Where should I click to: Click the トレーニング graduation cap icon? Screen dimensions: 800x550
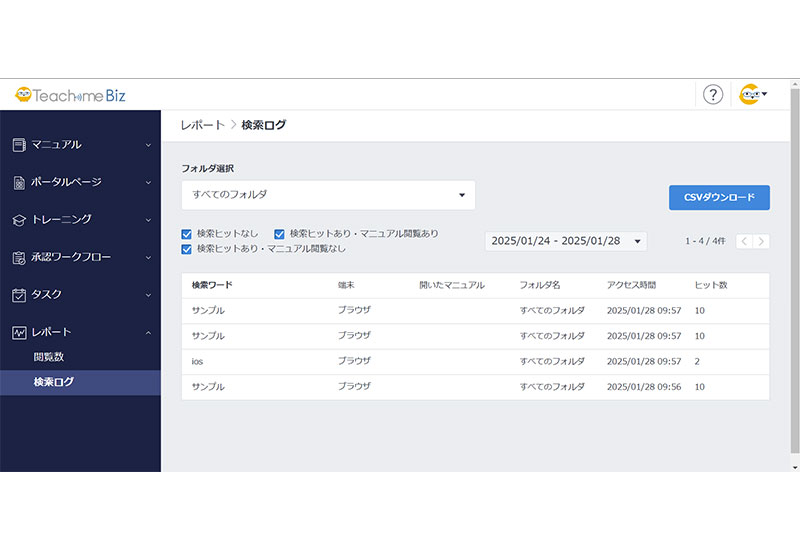(x=18, y=220)
